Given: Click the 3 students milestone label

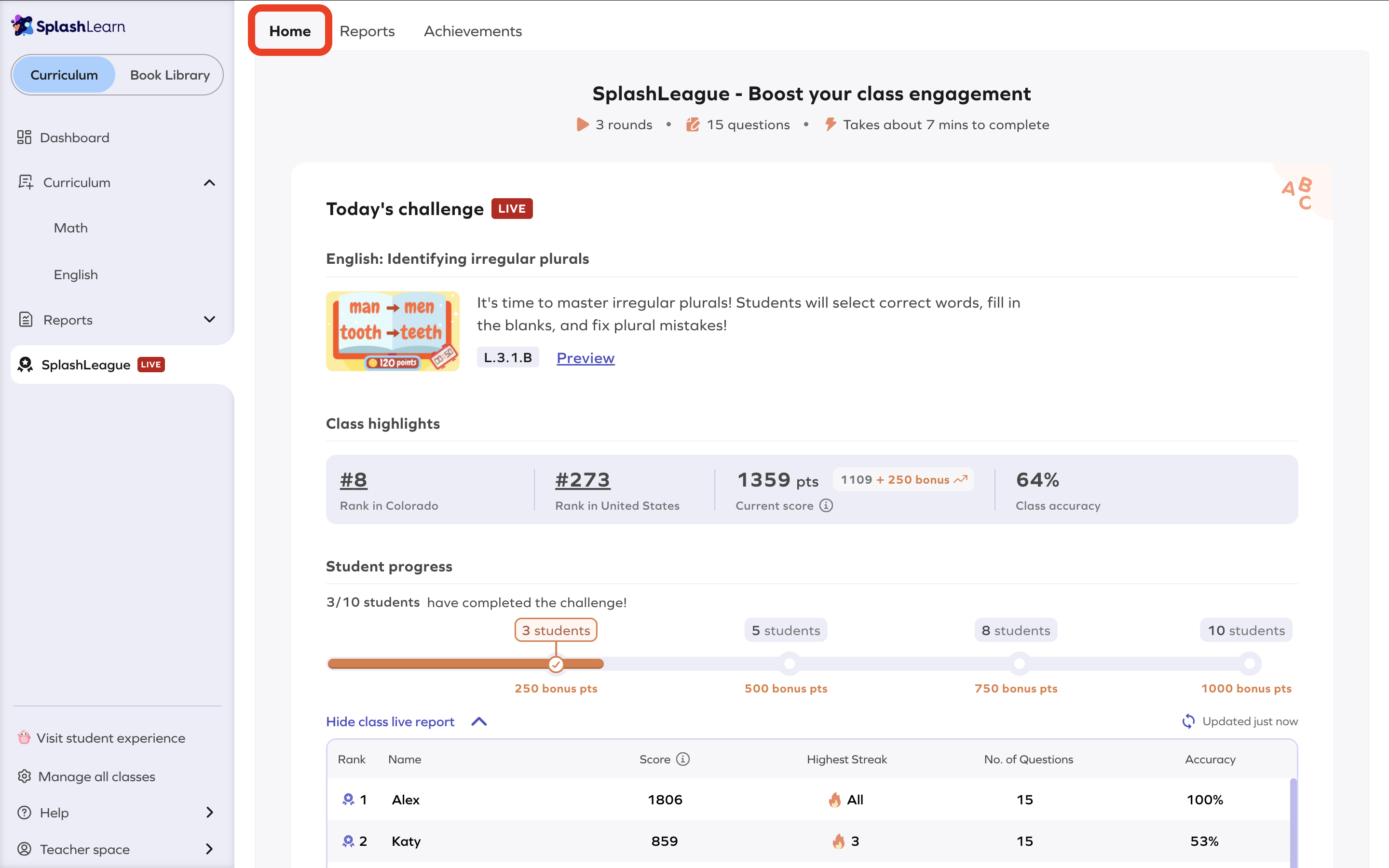Looking at the screenshot, I should click(556, 630).
